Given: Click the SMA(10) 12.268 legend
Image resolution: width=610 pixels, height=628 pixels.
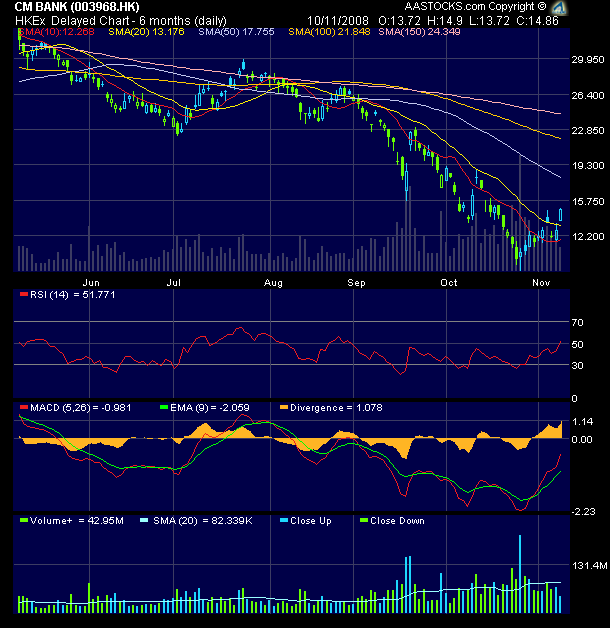Looking at the screenshot, I should click(x=56, y=32).
